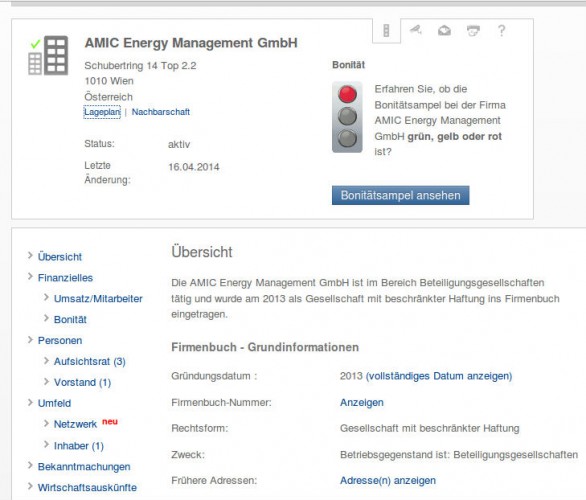Click Adresse(n) anzeigen link
586x500 pixels.
(x=388, y=480)
